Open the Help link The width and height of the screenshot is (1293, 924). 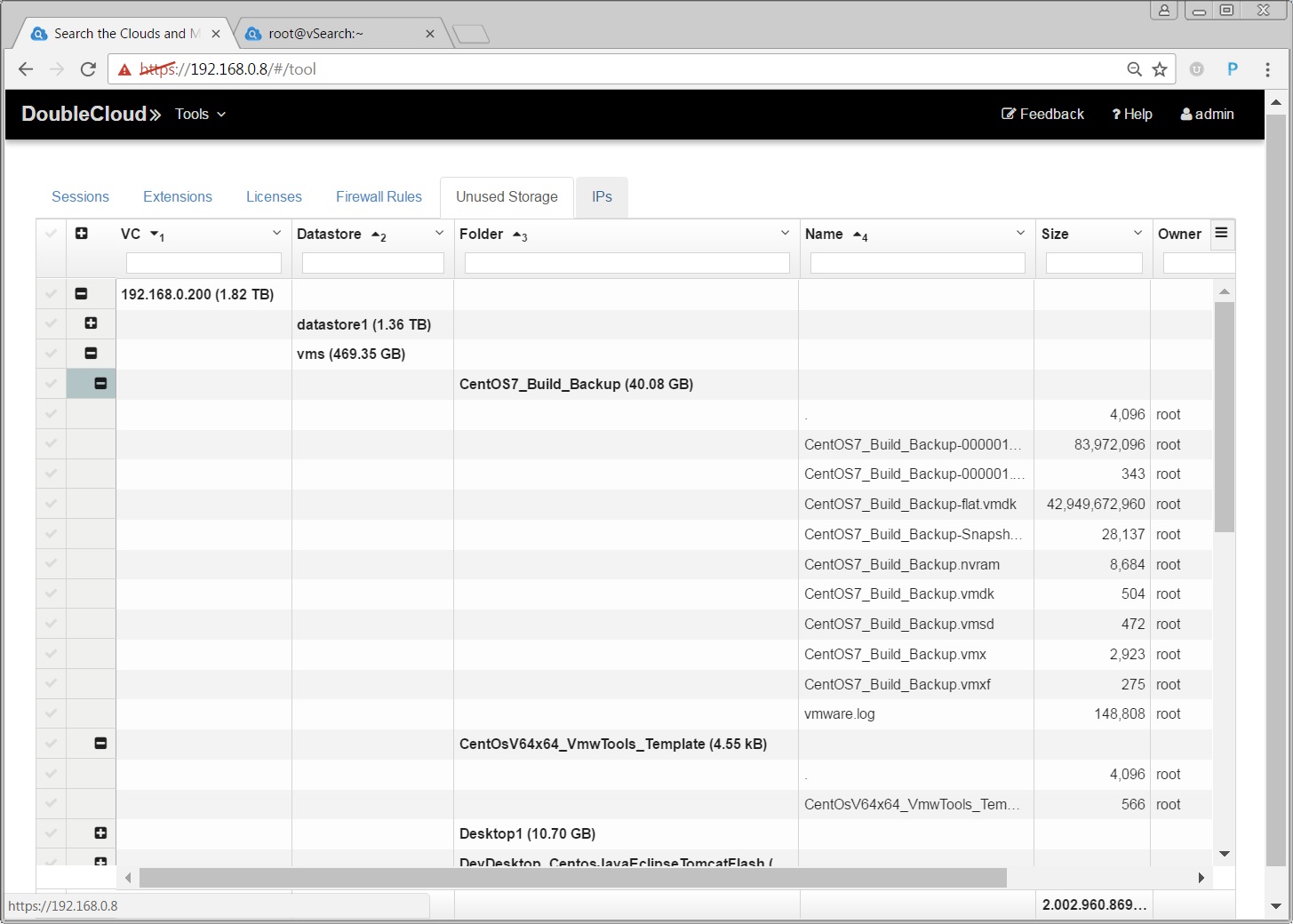(x=1132, y=115)
